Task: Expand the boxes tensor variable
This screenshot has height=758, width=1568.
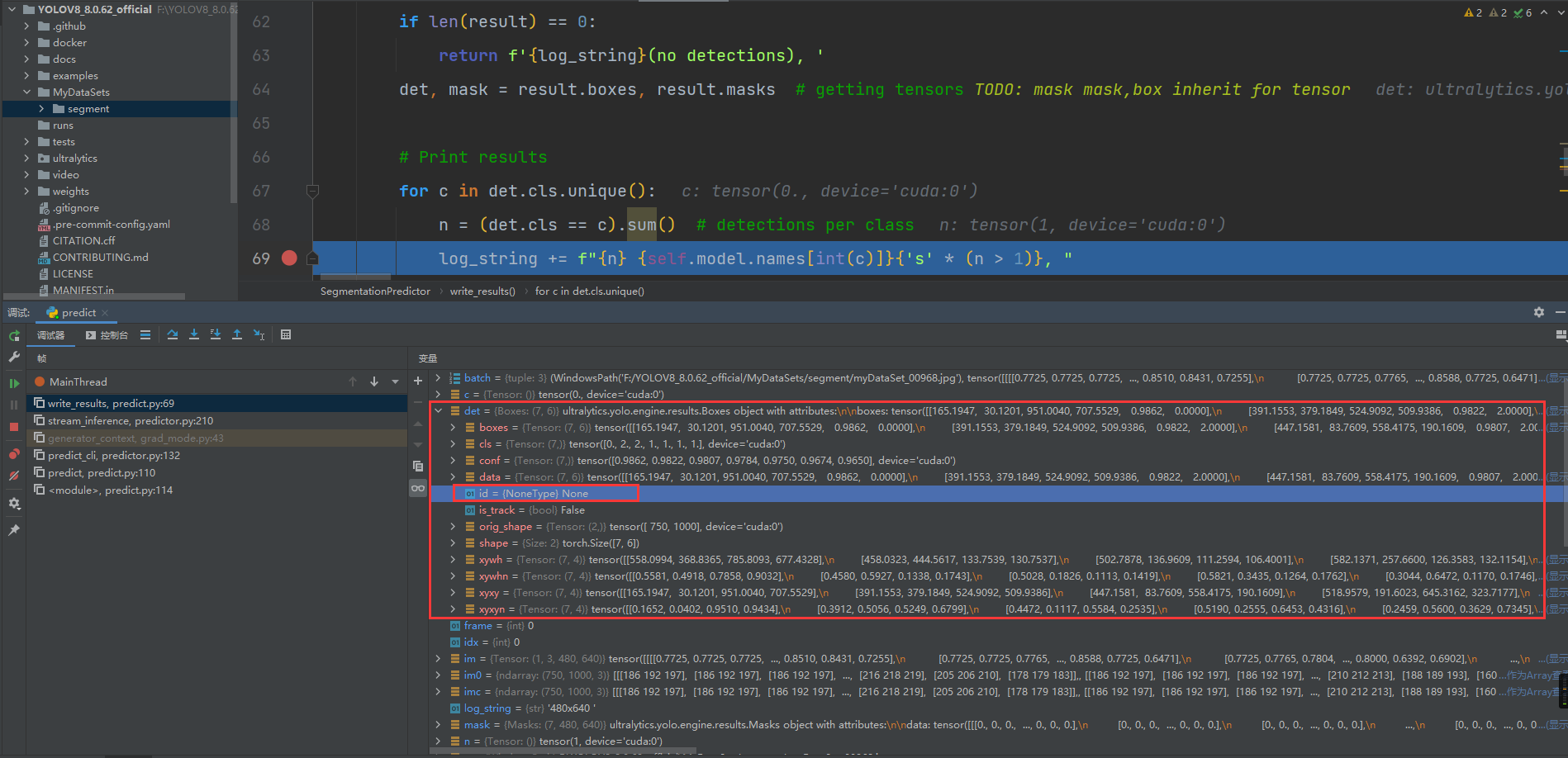Action: coord(453,427)
